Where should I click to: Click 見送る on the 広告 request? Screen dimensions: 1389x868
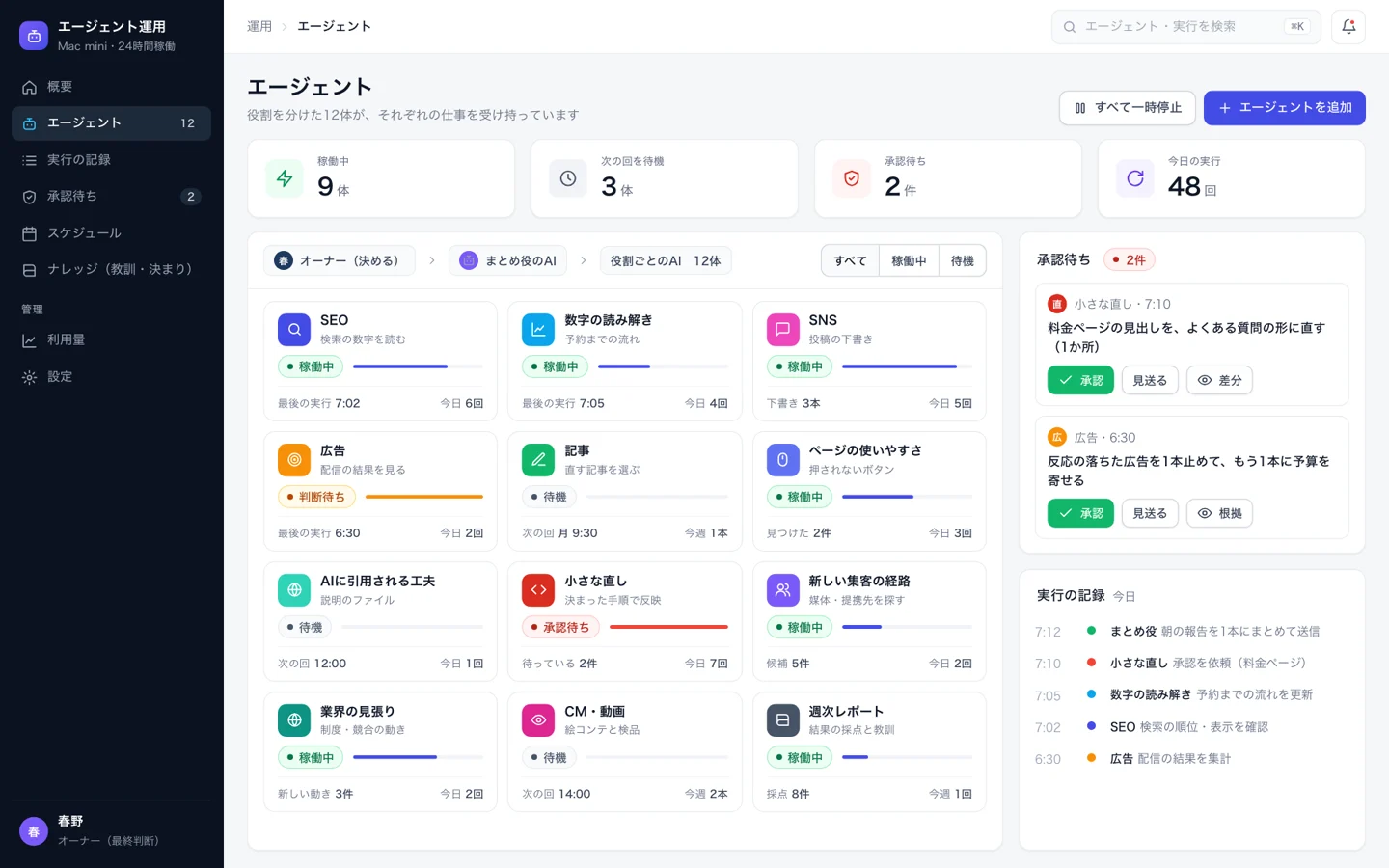pyautogui.click(x=1150, y=513)
